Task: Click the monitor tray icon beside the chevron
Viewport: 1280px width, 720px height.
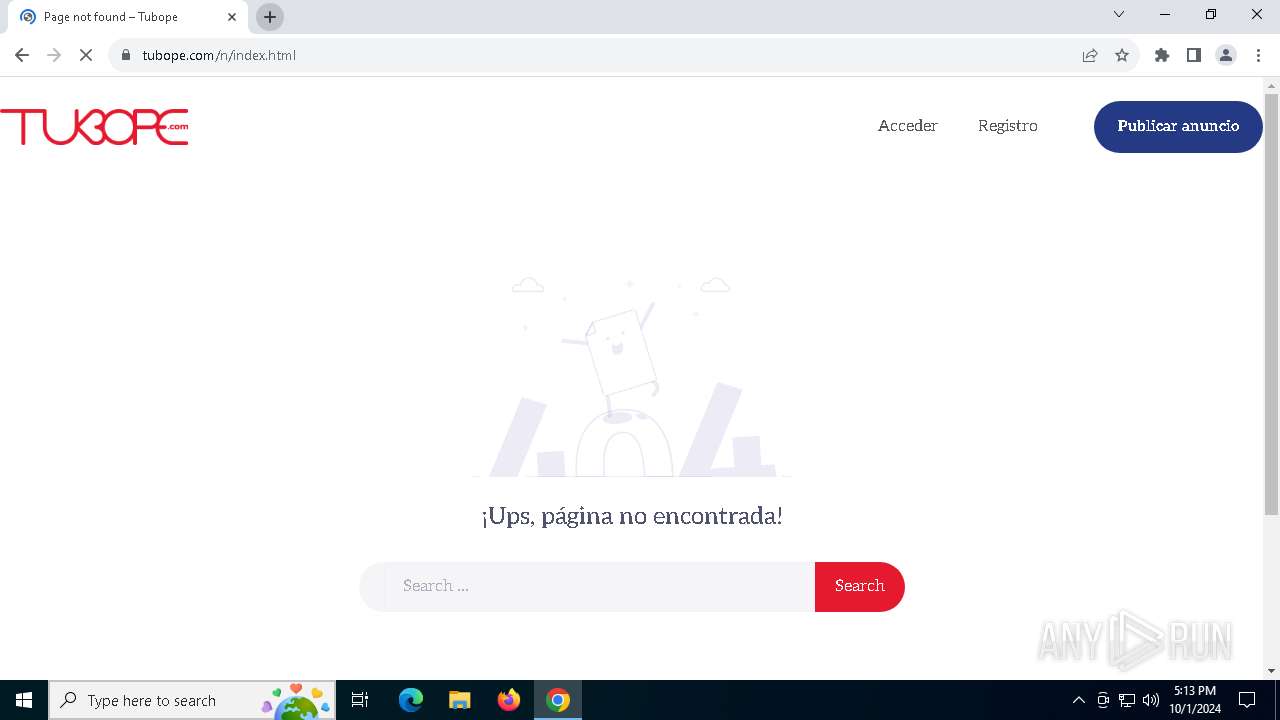Action: (1103, 700)
